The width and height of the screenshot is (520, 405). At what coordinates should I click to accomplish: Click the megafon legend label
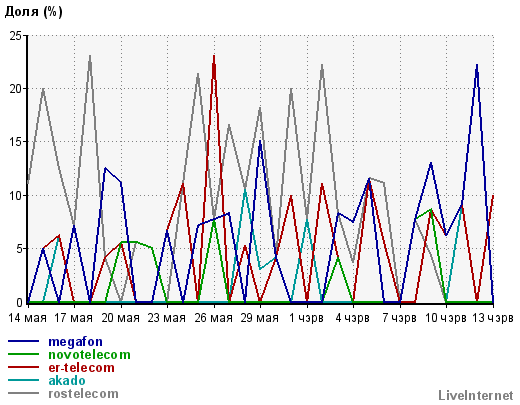tap(75, 342)
